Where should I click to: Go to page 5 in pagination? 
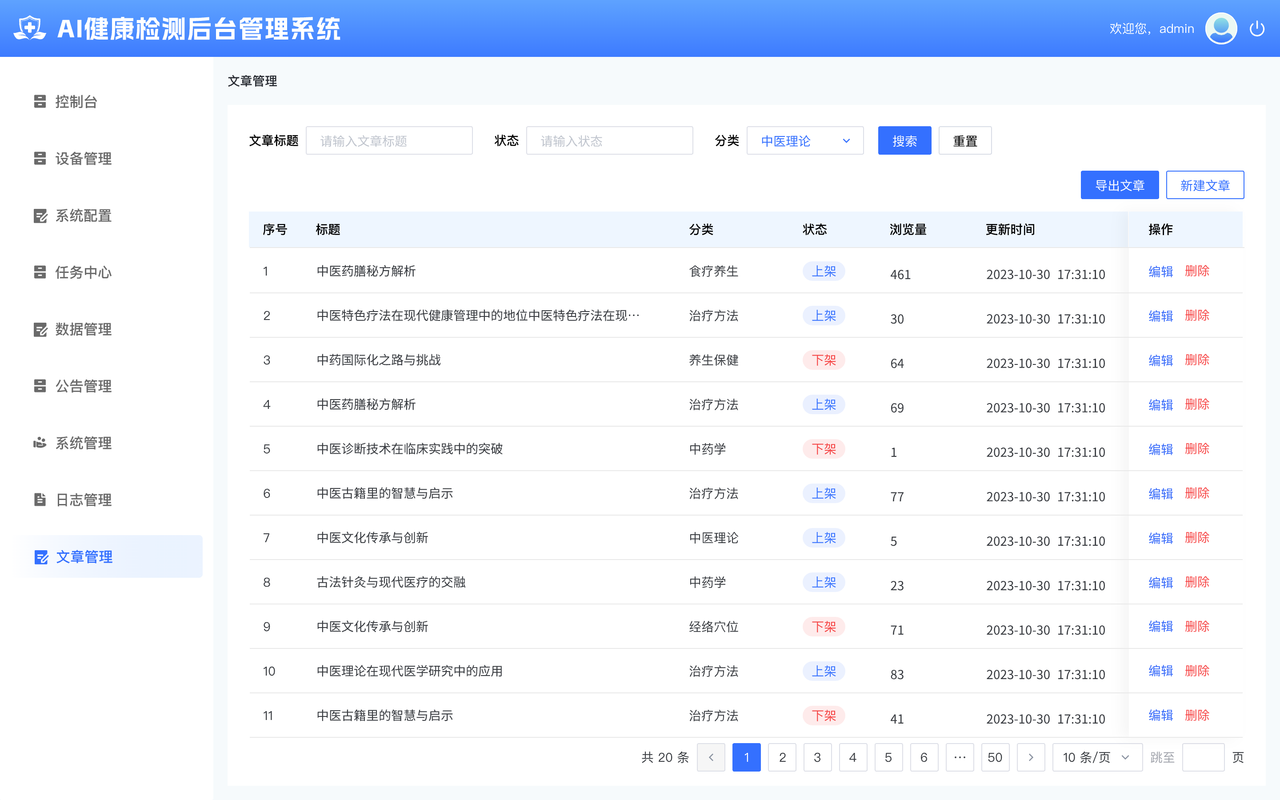pyautogui.click(x=888, y=757)
